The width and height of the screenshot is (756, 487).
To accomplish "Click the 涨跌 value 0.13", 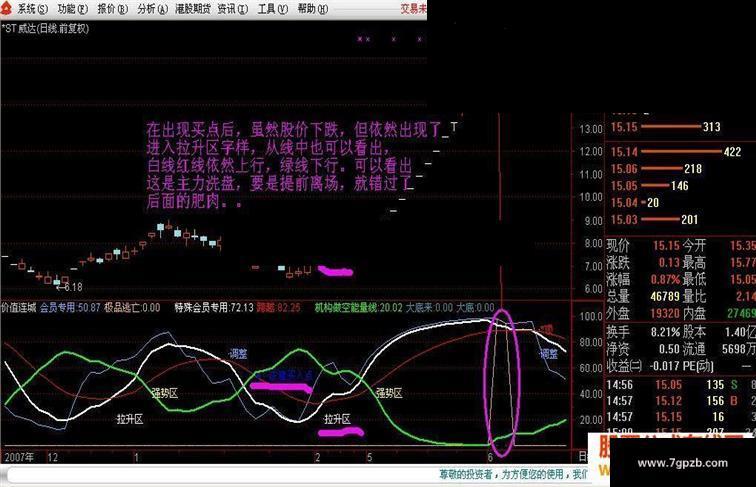I will (669, 263).
